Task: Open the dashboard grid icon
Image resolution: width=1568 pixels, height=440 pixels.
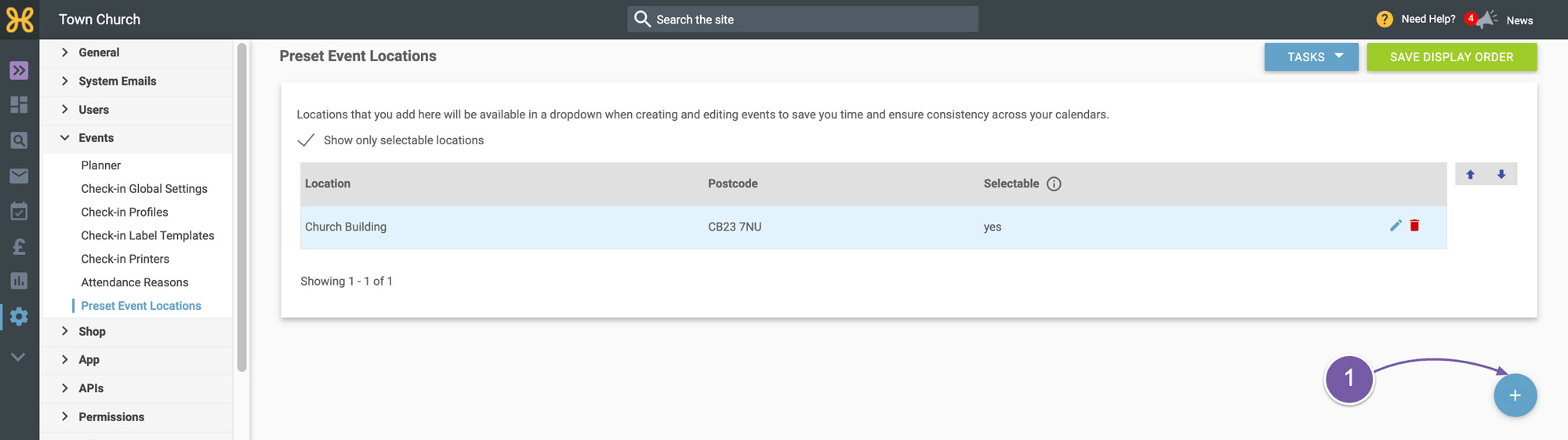Action: tap(19, 105)
